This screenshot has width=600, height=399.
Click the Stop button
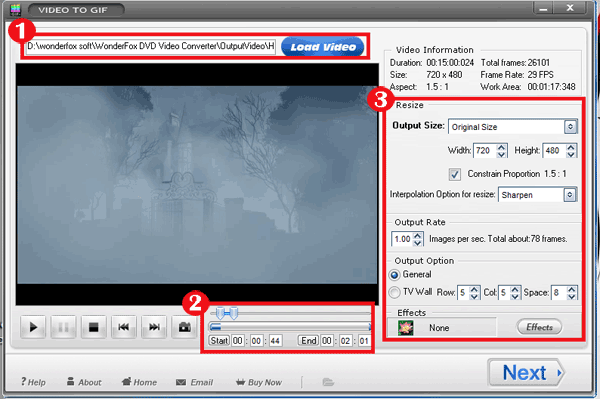(x=93, y=327)
